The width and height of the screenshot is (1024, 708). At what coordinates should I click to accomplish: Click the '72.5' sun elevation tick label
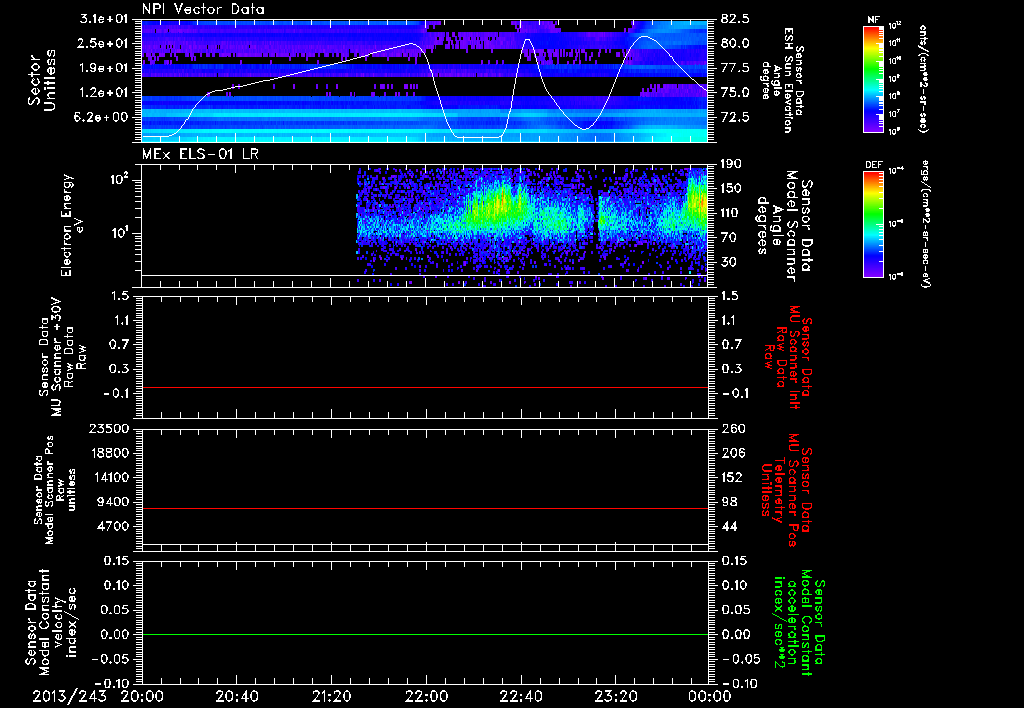pyautogui.click(x=735, y=118)
